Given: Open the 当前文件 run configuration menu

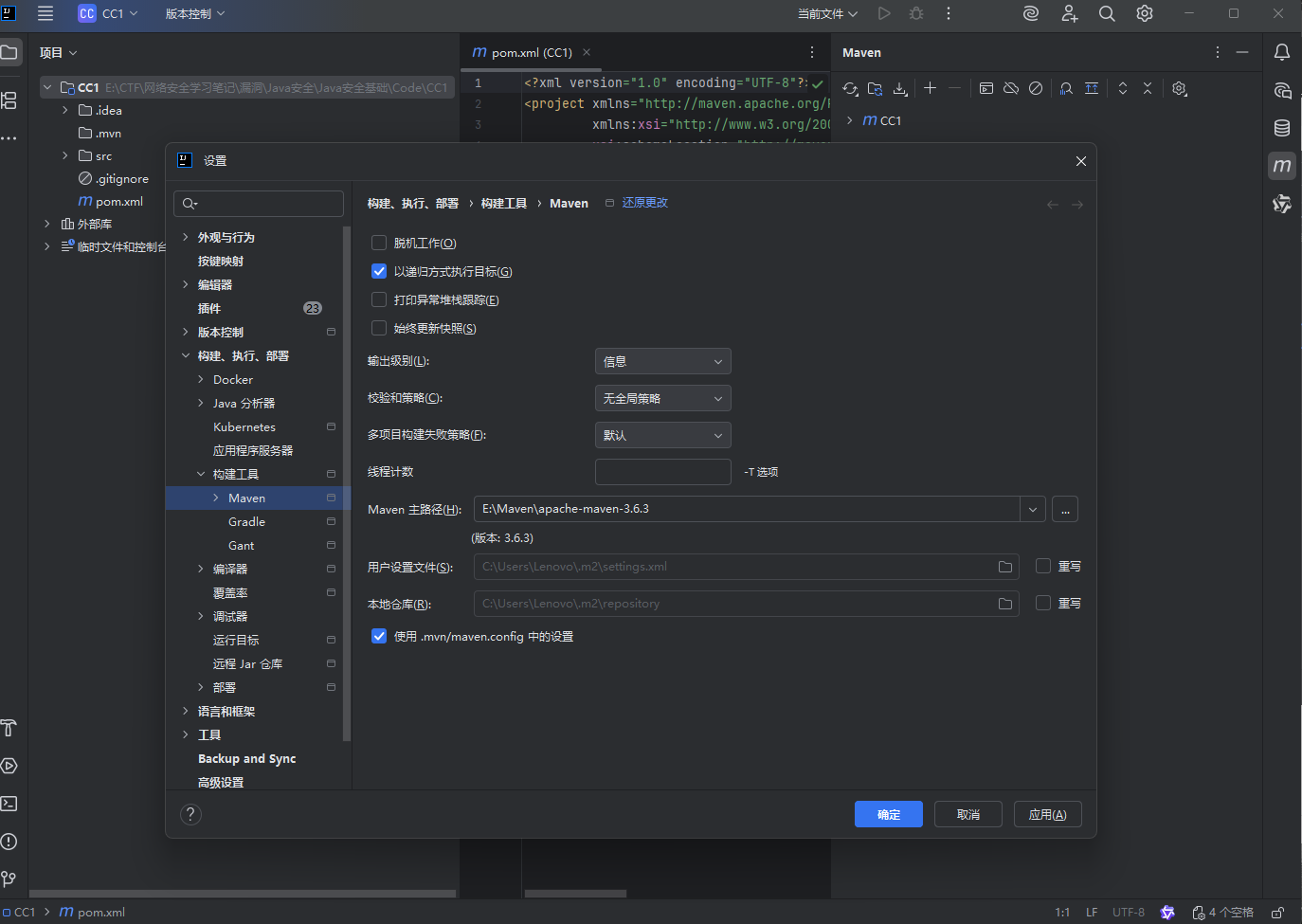Looking at the screenshot, I should click(x=827, y=13).
